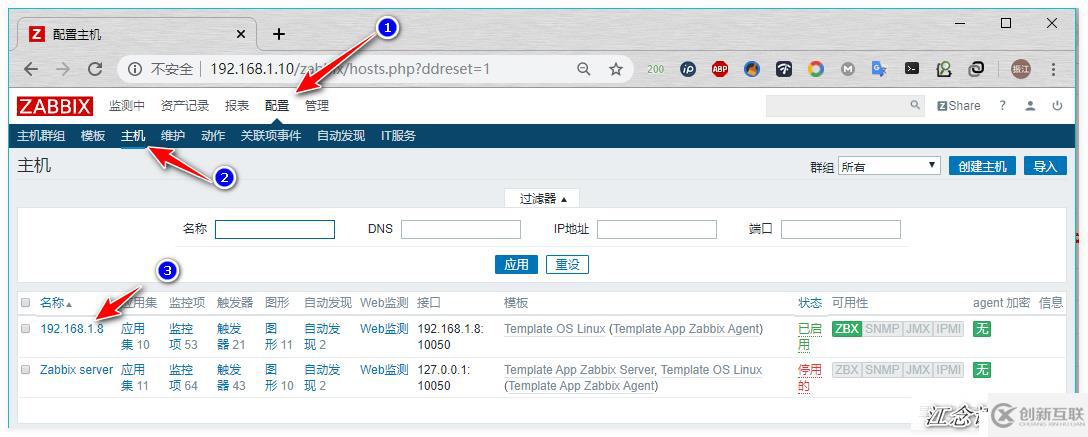1088x437 pixels.
Task: Click the Zabbix logout power icon
Action: 1057,105
